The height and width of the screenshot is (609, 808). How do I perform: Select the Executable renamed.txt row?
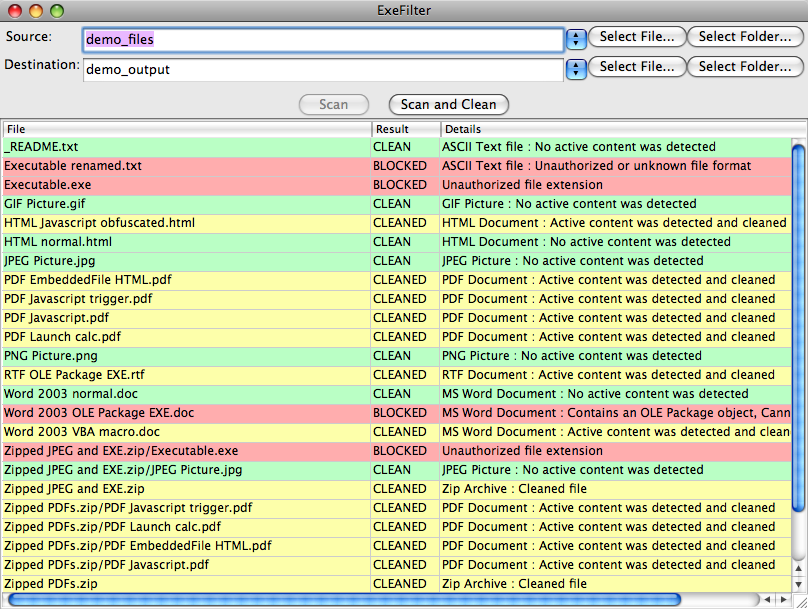click(x=397, y=166)
